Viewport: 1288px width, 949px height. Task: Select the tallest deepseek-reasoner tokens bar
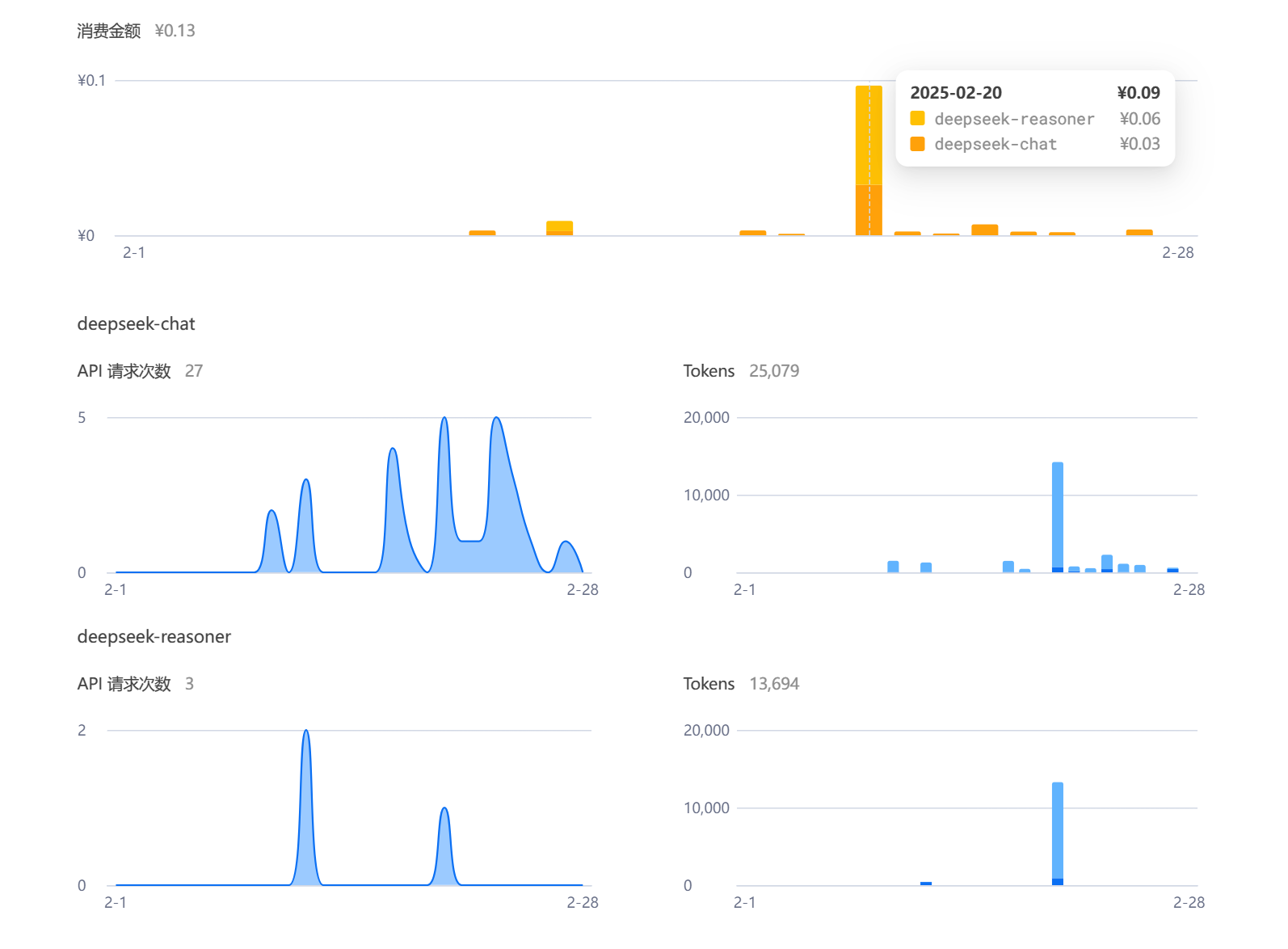click(x=1058, y=833)
